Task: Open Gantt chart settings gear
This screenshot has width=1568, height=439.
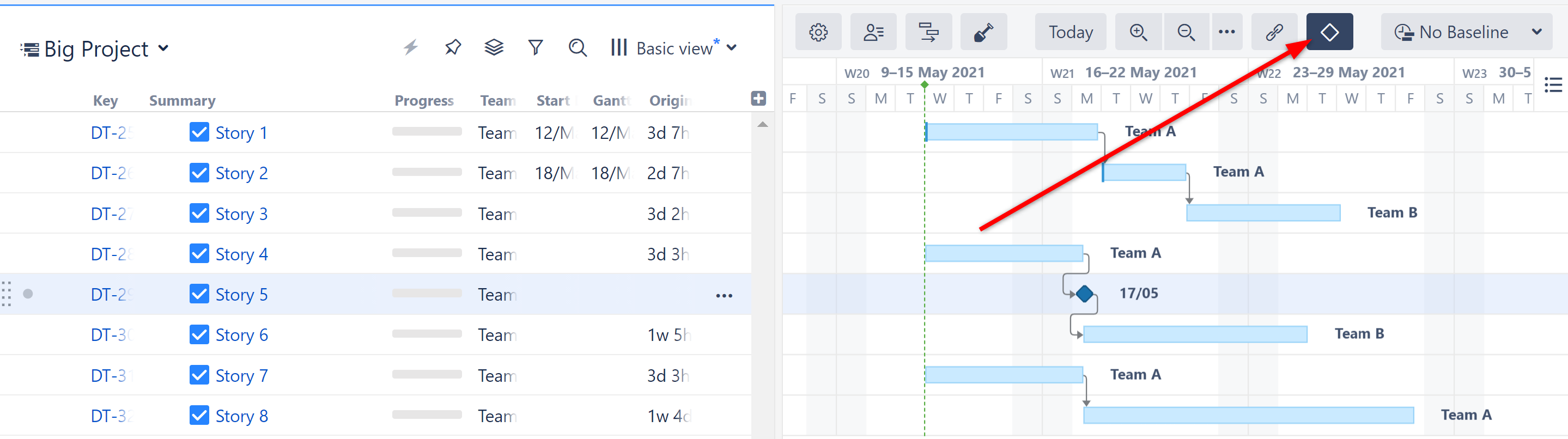Action: pos(818,32)
